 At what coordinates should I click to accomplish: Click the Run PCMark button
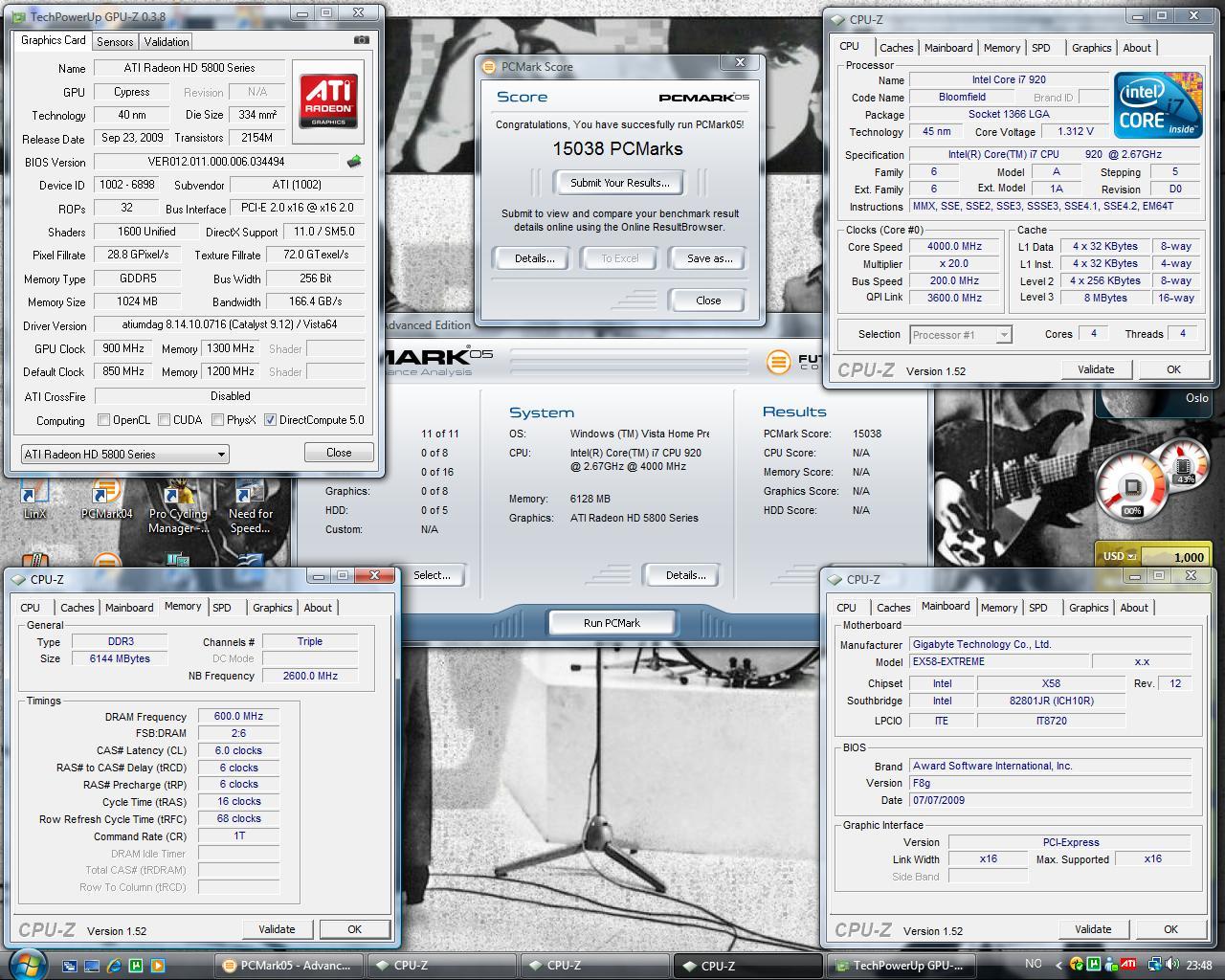(612, 623)
